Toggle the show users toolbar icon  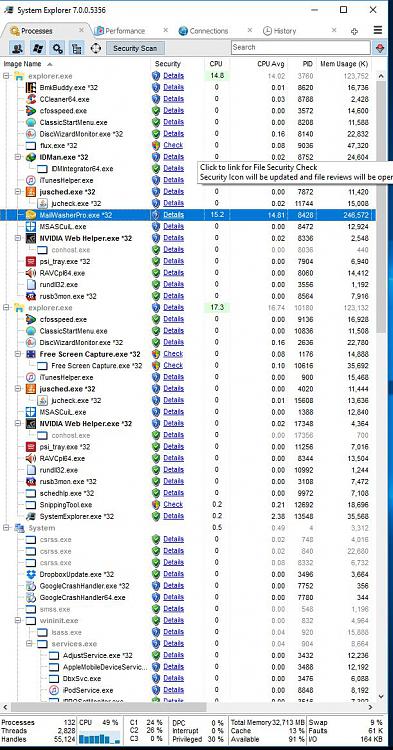coord(18,48)
